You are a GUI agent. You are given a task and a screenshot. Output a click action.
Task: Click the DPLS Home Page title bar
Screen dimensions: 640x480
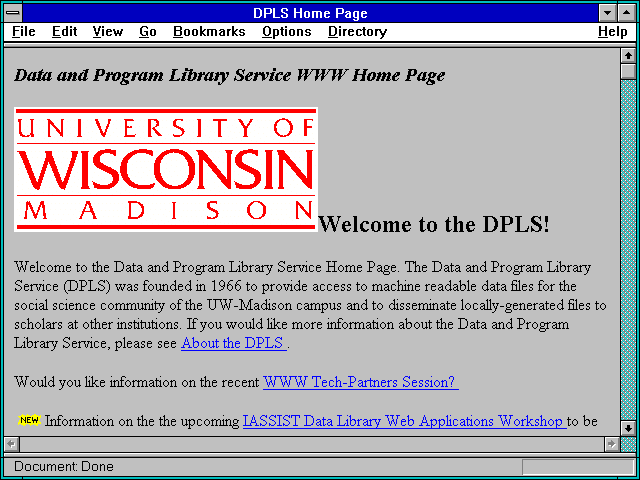pyautogui.click(x=310, y=13)
